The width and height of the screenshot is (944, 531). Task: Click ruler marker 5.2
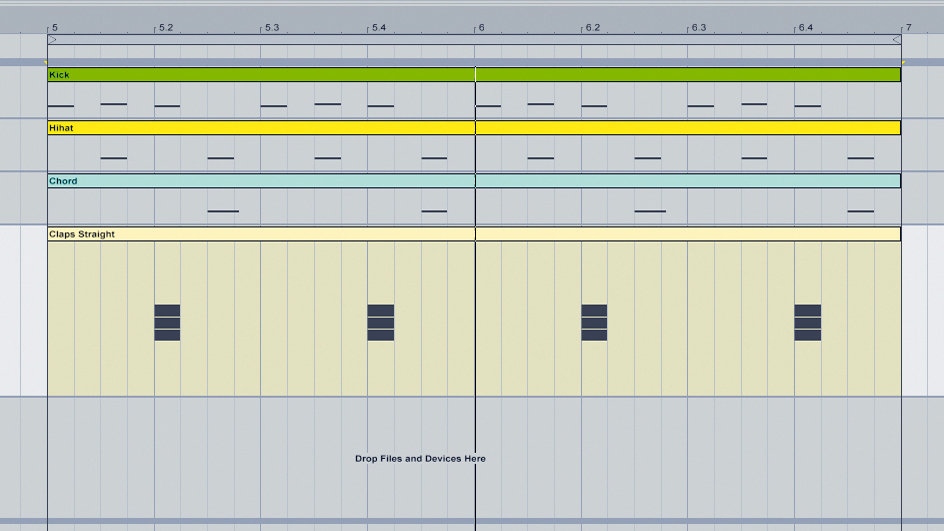point(166,28)
